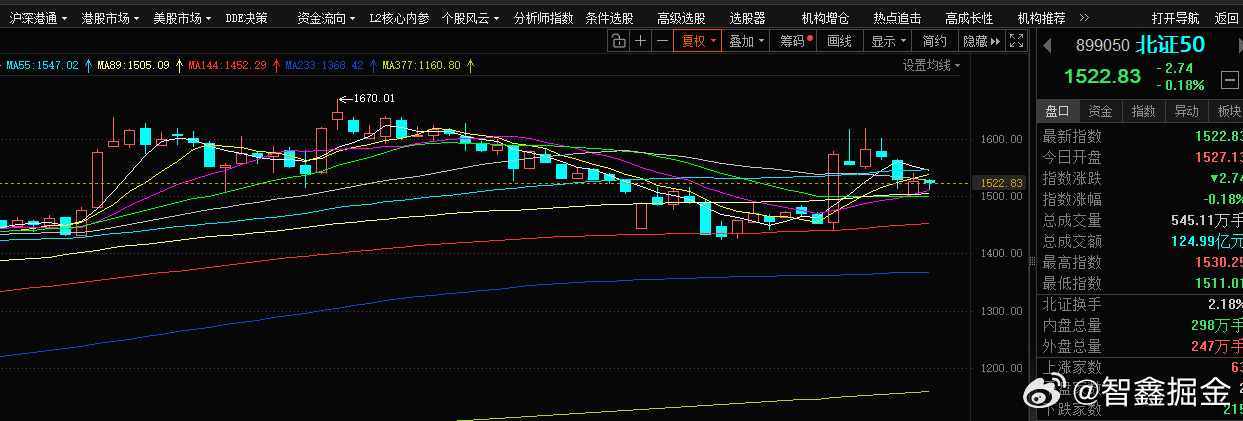
Task: Switch to 指数 tab
Action: (1143, 111)
